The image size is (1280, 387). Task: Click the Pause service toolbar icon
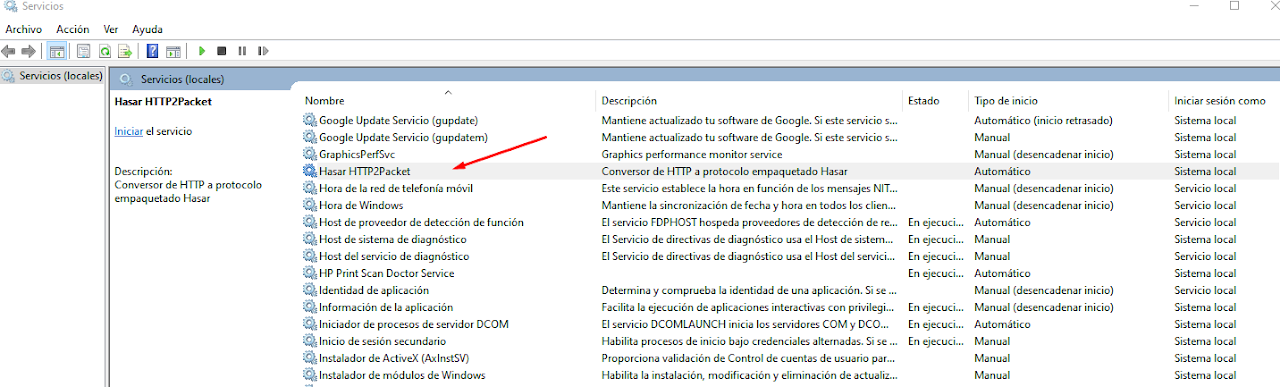click(242, 51)
